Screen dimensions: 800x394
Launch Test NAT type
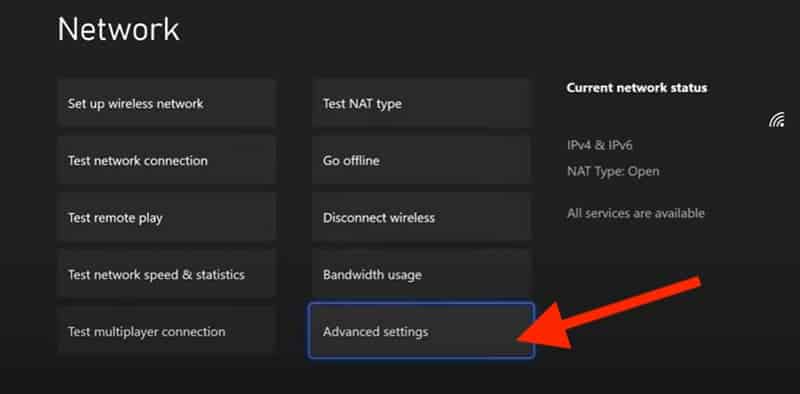click(x=421, y=104)
